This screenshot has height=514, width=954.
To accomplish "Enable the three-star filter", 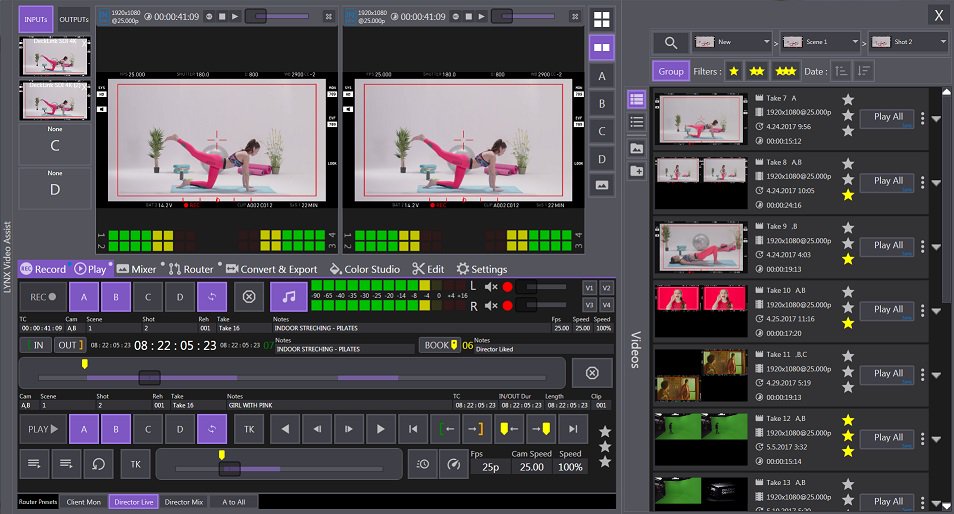I will point(785,71).
